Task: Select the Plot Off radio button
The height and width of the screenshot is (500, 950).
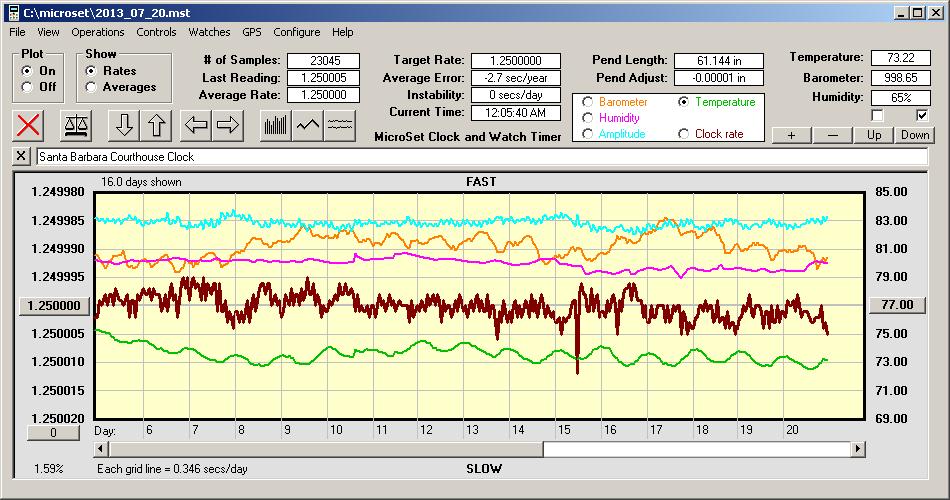Action: 27,87
